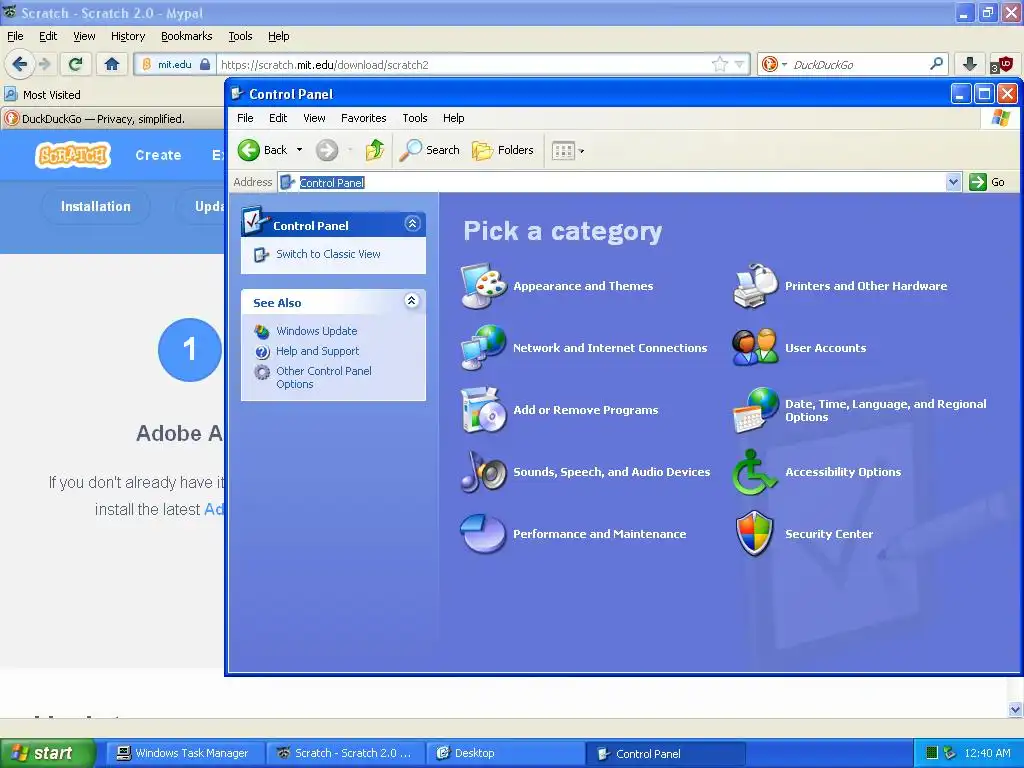The height and width of the screenshot is (768, 1024).
Task: Click the uBlock Origin extension icon
Action: pos(1001,64)
